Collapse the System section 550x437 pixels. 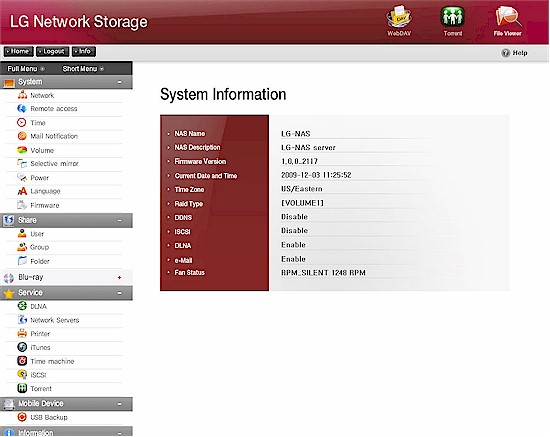click(120, 82)
